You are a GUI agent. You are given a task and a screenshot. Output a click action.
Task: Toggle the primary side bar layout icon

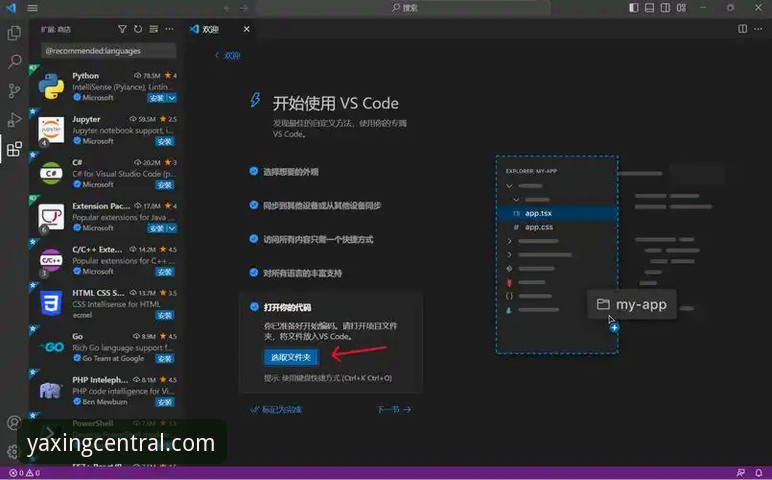634,7
